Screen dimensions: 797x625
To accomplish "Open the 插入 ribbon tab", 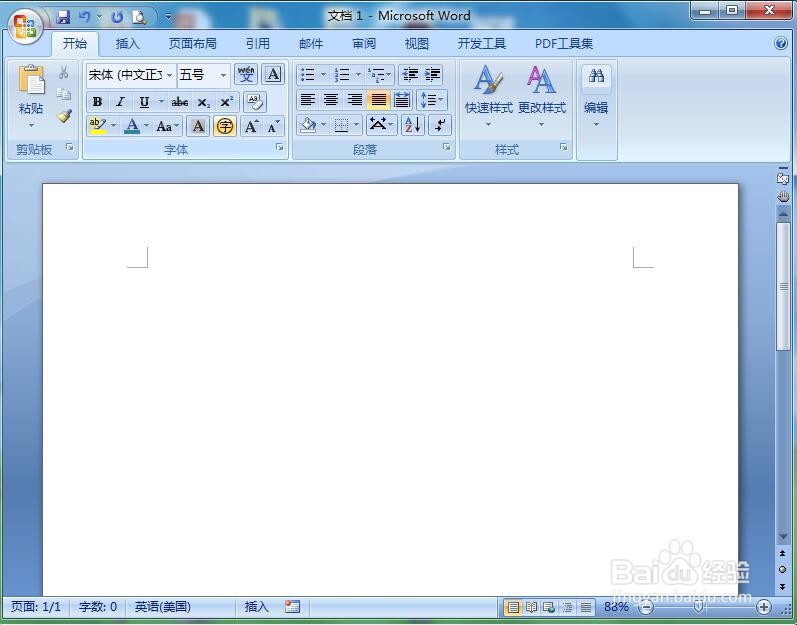I will click(x=128, y=44).
